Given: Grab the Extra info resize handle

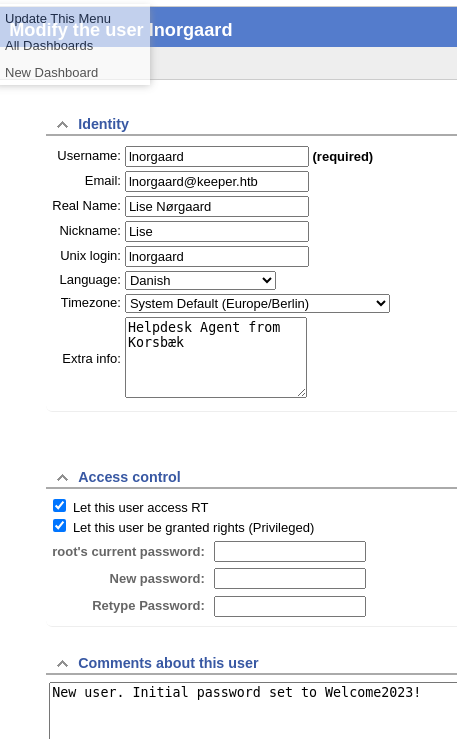Looking at the screenshot, I should [302, 393].
